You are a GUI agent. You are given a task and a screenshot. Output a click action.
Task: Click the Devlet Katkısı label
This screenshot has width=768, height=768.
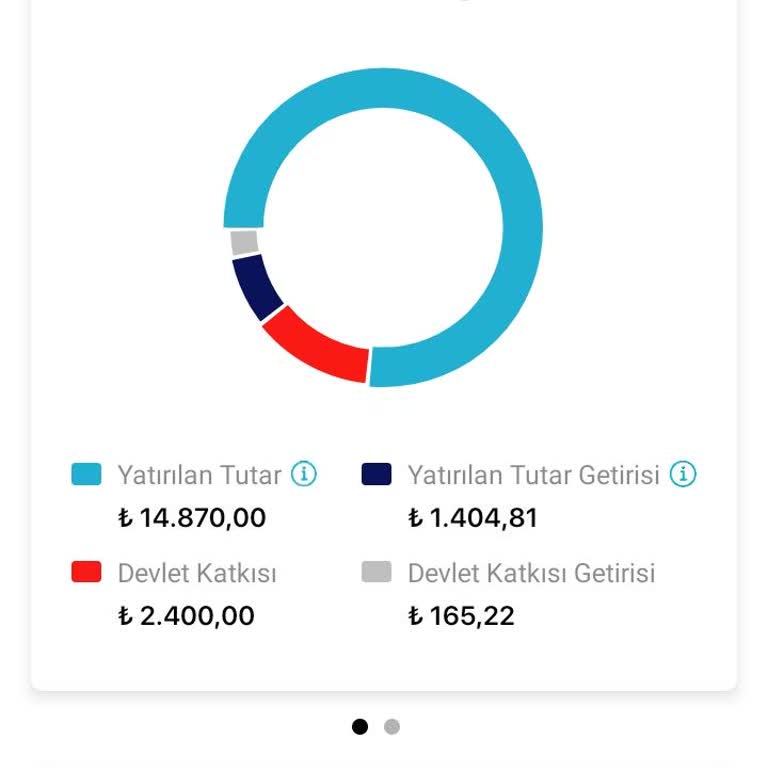click(197, 573)
